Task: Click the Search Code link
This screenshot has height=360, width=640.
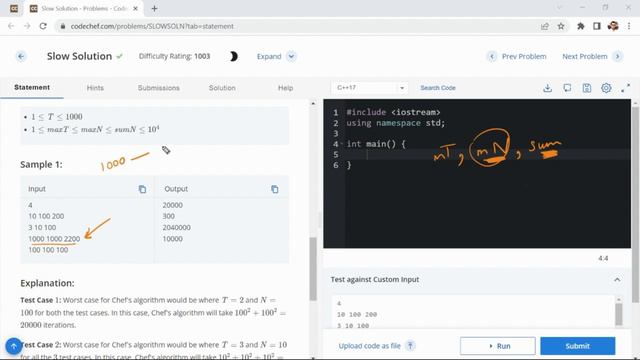Action: point(438,88)
